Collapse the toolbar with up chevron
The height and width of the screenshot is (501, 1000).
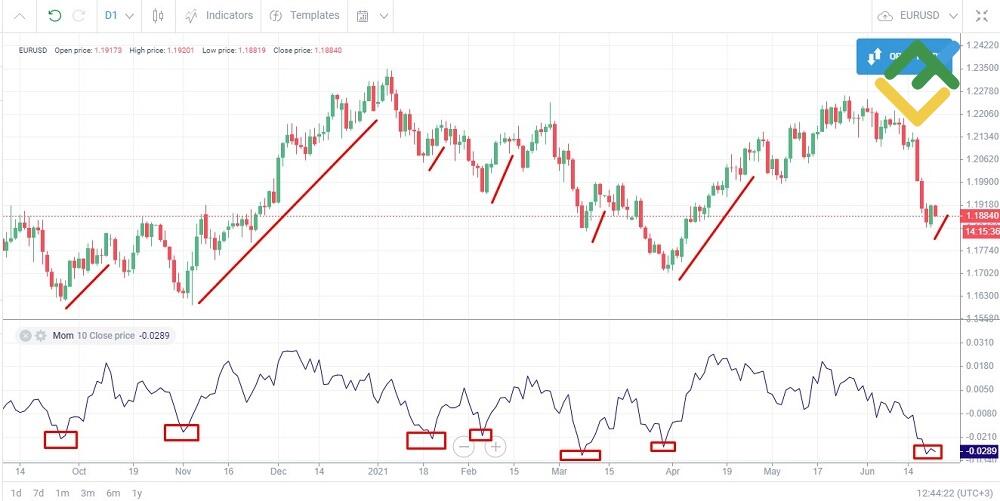(20, 16)
